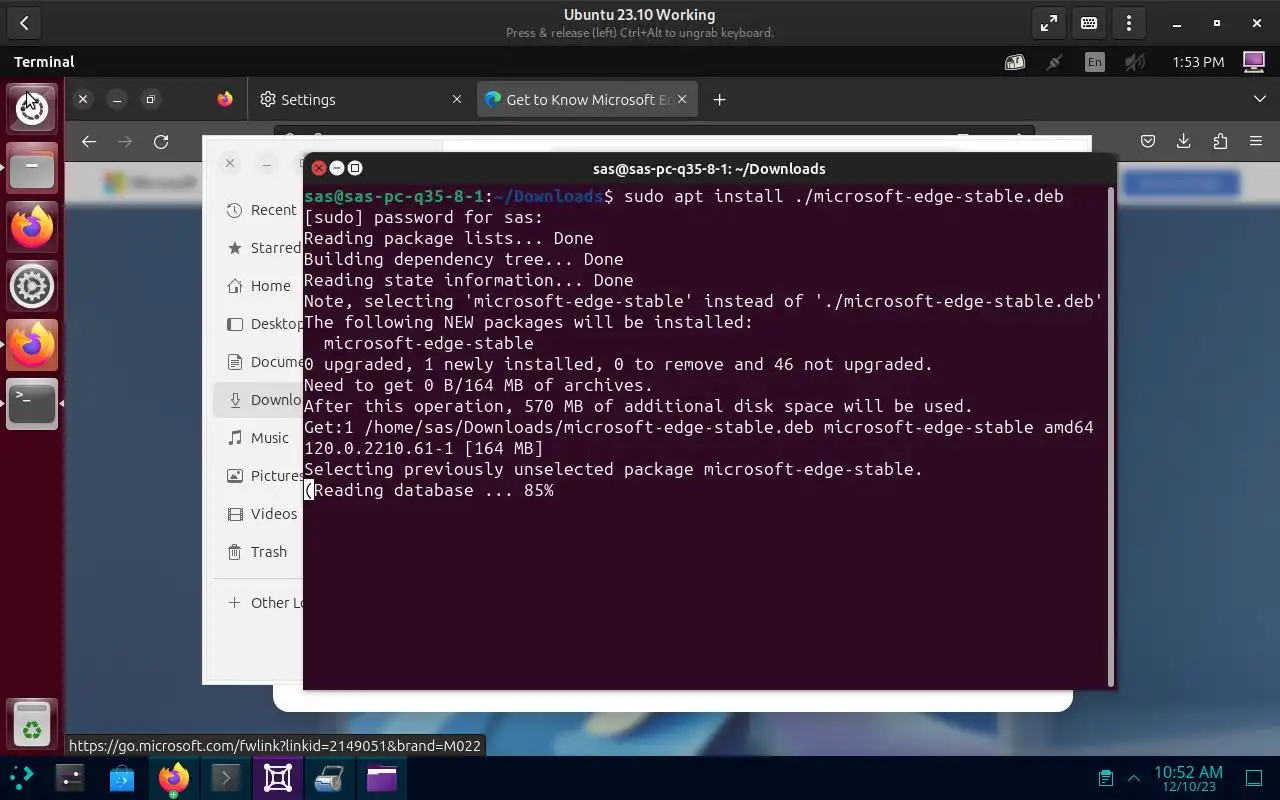Open the Ubuntu logo launcher in dock
This screenshot has height=800, width=1280.
[32, 107]
